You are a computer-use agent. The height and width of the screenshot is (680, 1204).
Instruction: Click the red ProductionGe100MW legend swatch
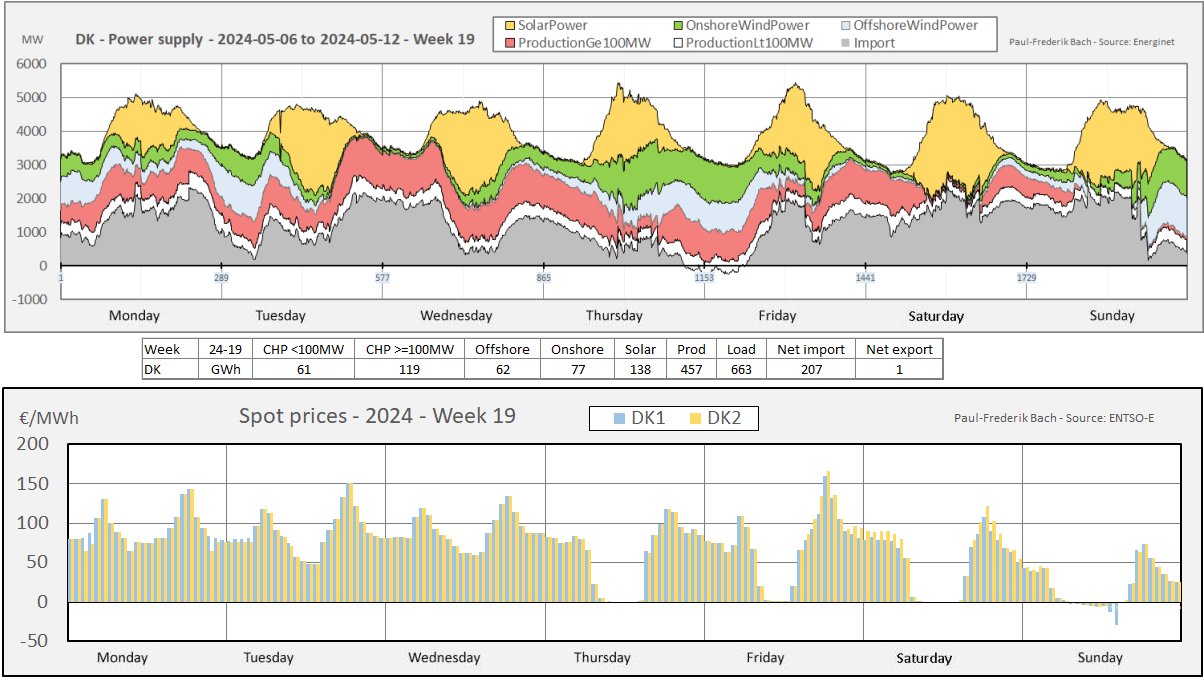click(x=509, y=43)
